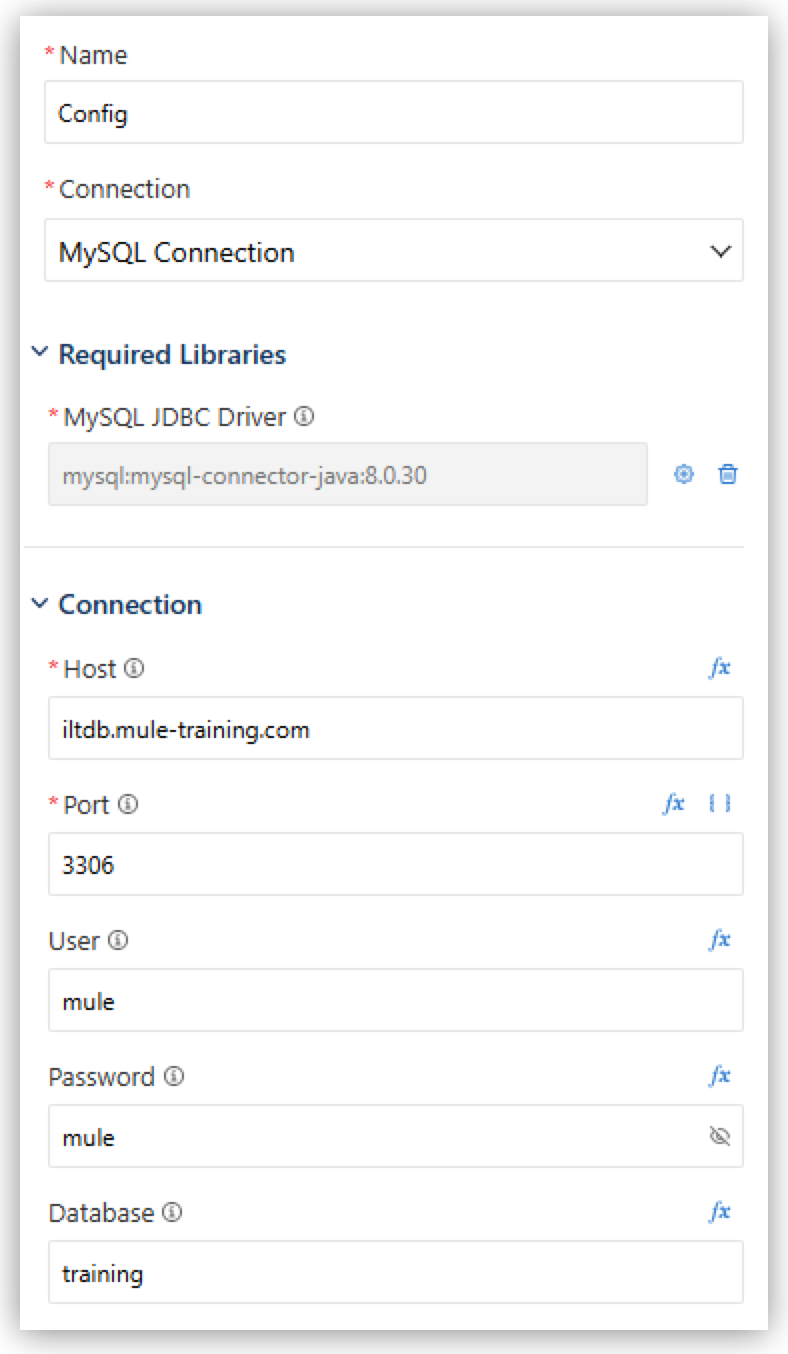Click the Port label text
This screenshot has width=788, height=1354.
(x=86, y=805)
